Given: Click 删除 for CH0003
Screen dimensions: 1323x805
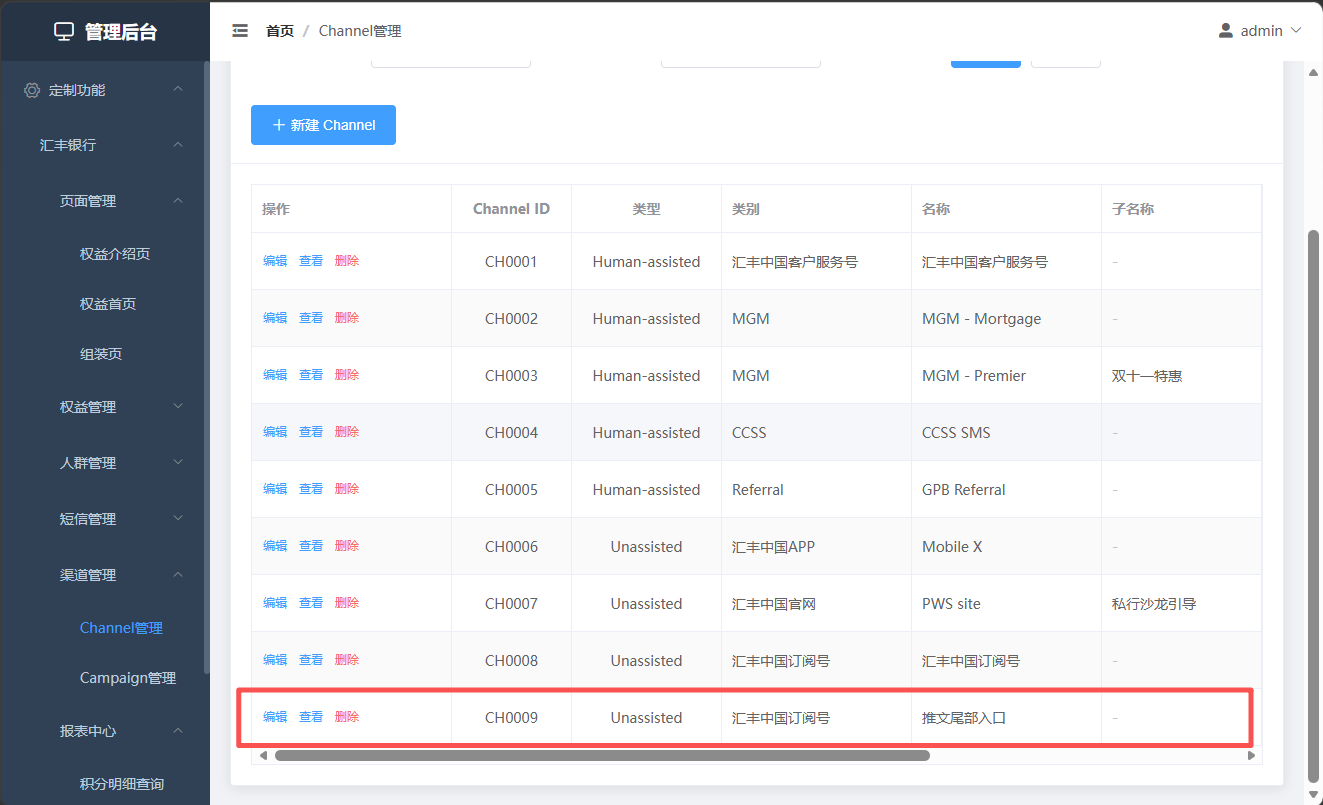Looking at the screenshot, I should coord(347,375).
